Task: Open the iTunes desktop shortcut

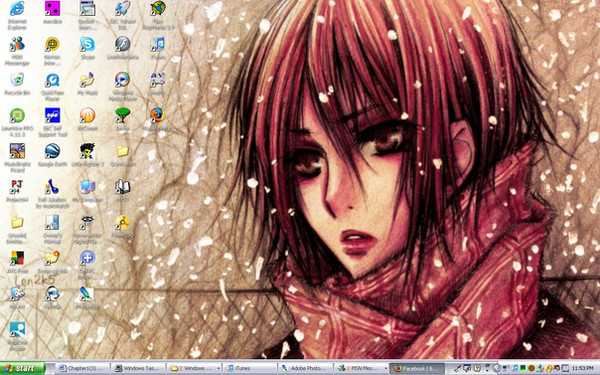Action: tap(157, 48)
